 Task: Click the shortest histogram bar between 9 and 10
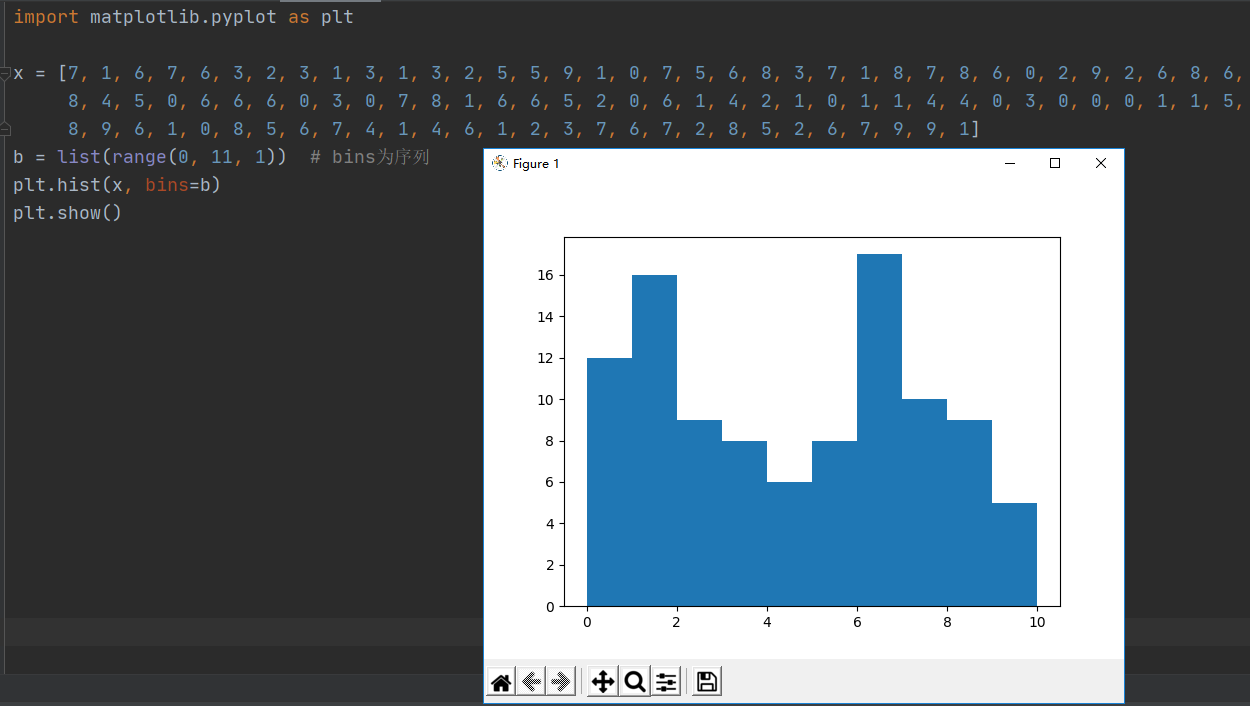(x=1014, y=554)
